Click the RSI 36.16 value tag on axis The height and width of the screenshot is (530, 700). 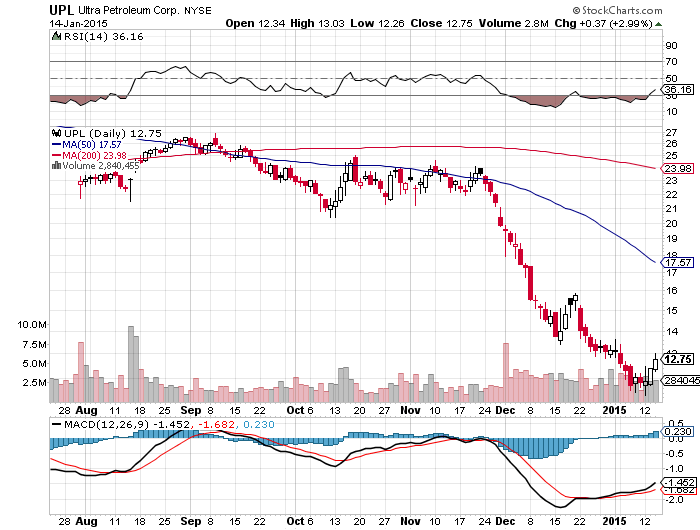678,90
